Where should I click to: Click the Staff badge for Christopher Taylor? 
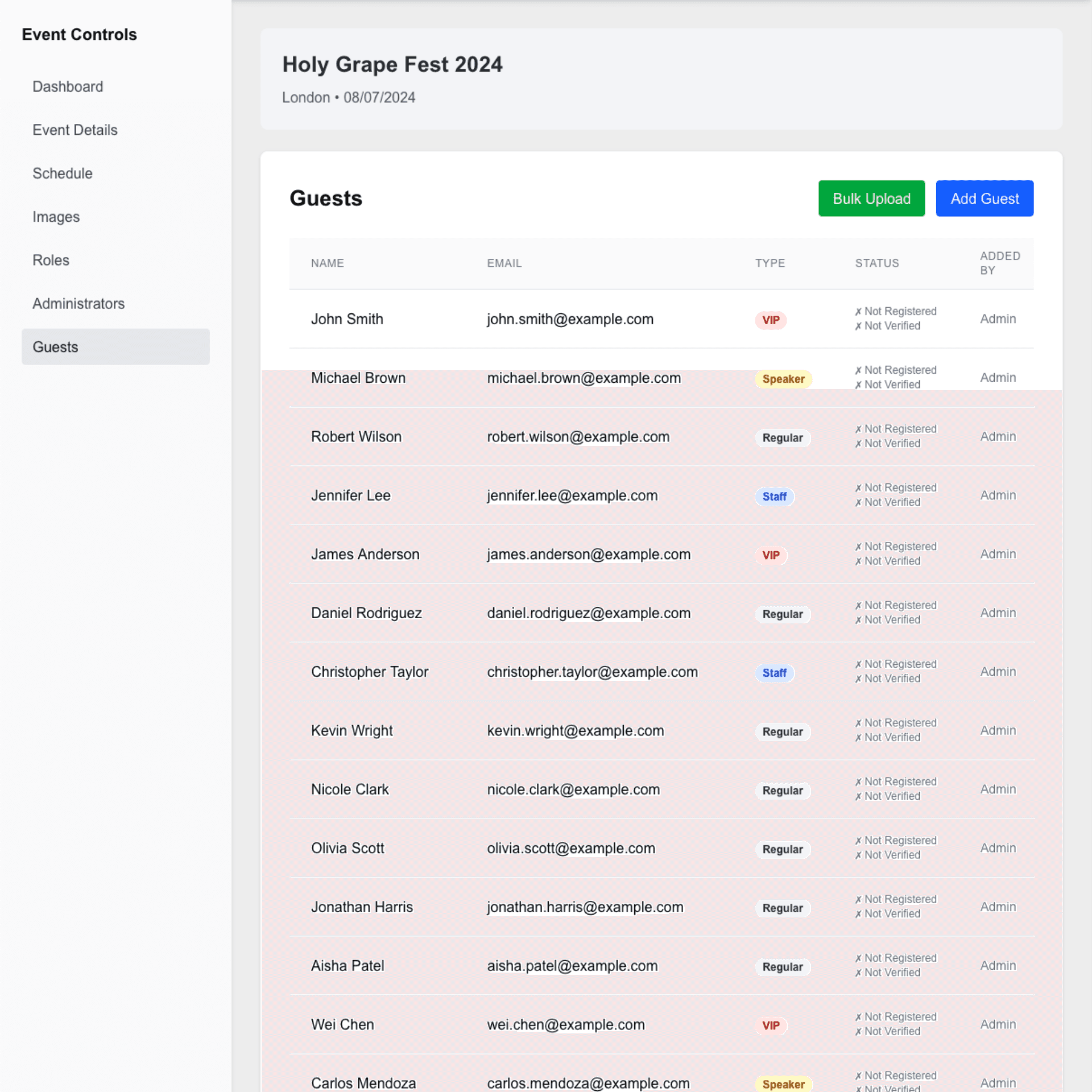click(x=775, y=673)
